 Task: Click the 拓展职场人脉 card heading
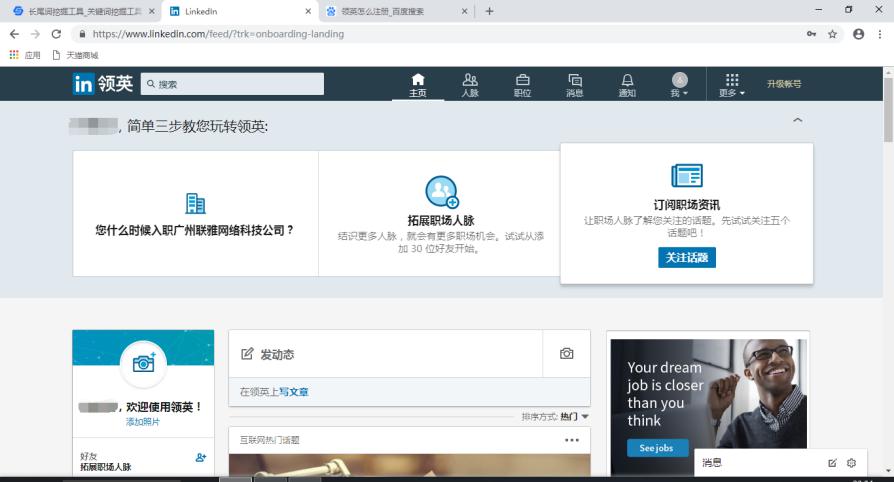coord(441,221)
